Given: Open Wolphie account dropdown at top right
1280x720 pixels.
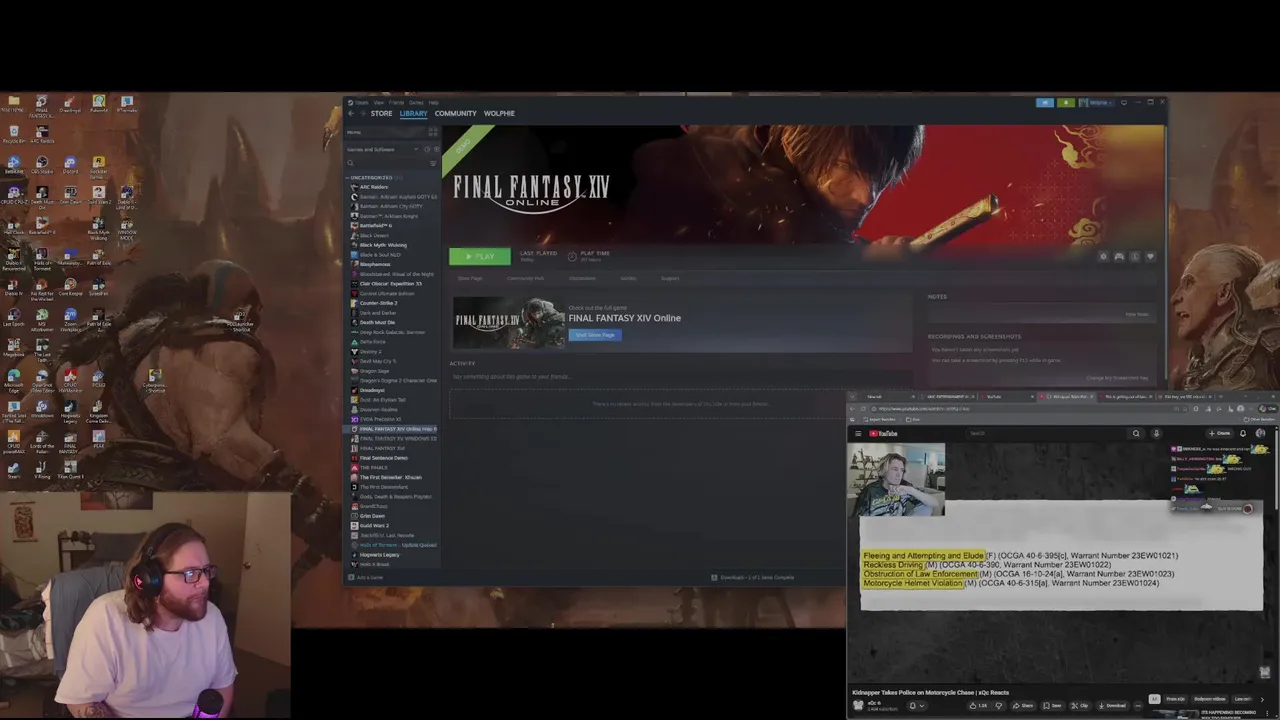Looking at the screenshot, I should (1096, 102).
